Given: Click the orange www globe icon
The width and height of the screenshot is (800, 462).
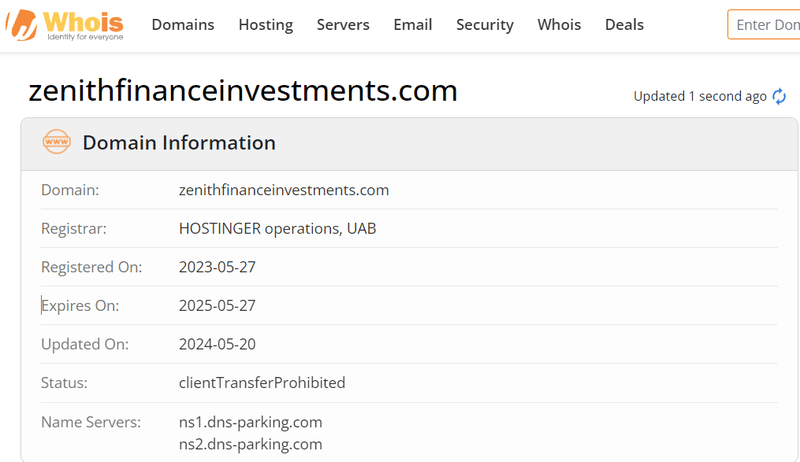Looking at the screenshot, I should click(x=57, y=142).
